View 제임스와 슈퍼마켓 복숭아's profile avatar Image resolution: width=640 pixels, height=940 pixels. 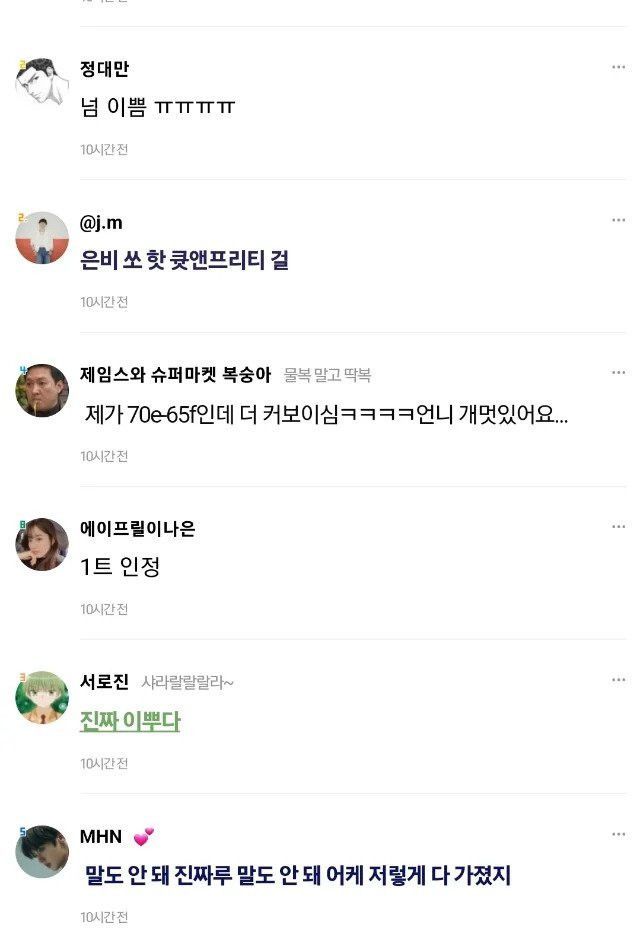click(42, 391)
